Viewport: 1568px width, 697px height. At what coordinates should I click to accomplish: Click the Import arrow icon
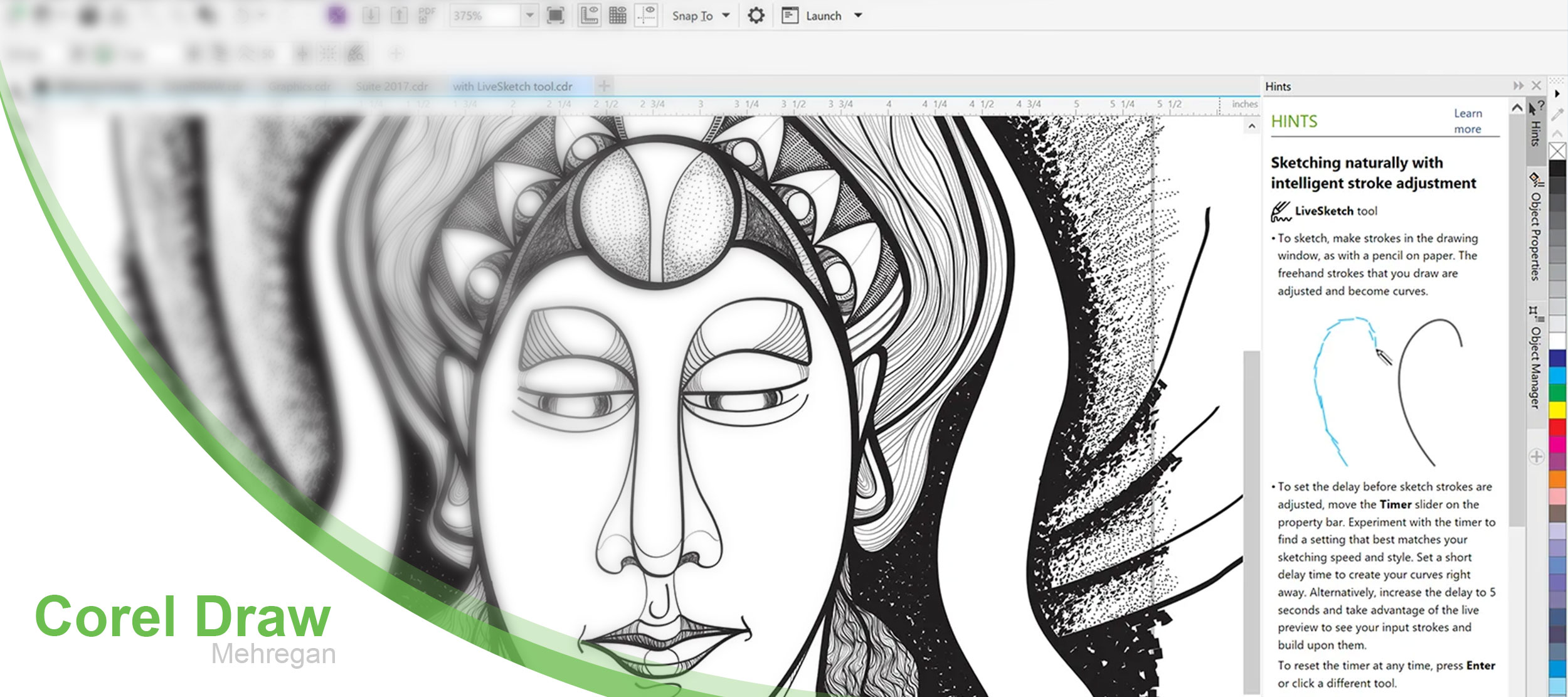tap(371, 16)
